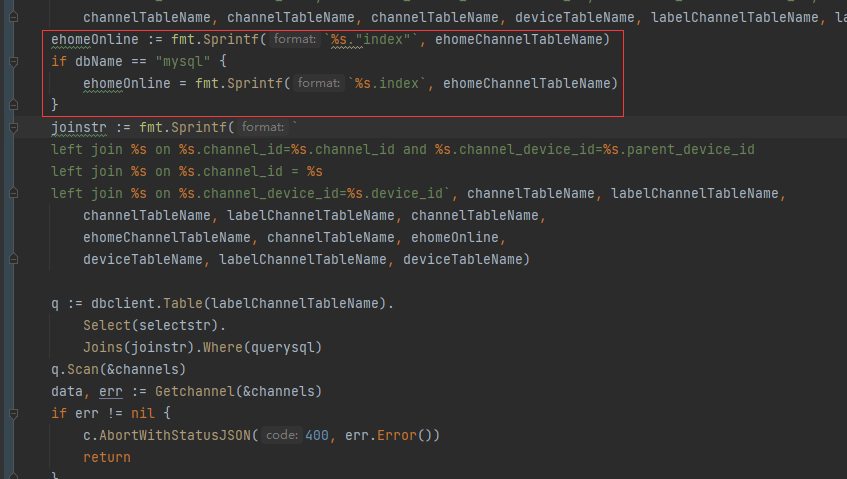Click the `%s."index"` format string
Screen dimensions: 847x479
click(371, 39)
